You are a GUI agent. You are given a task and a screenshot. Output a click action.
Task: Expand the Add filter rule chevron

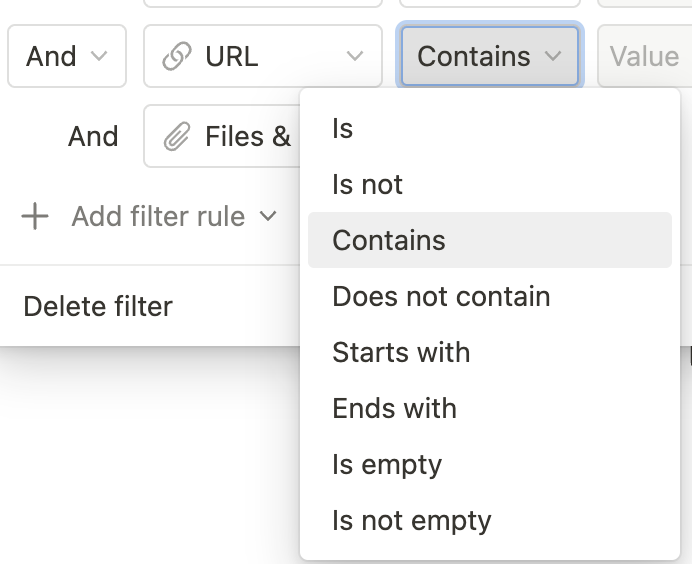click(267, 216)
